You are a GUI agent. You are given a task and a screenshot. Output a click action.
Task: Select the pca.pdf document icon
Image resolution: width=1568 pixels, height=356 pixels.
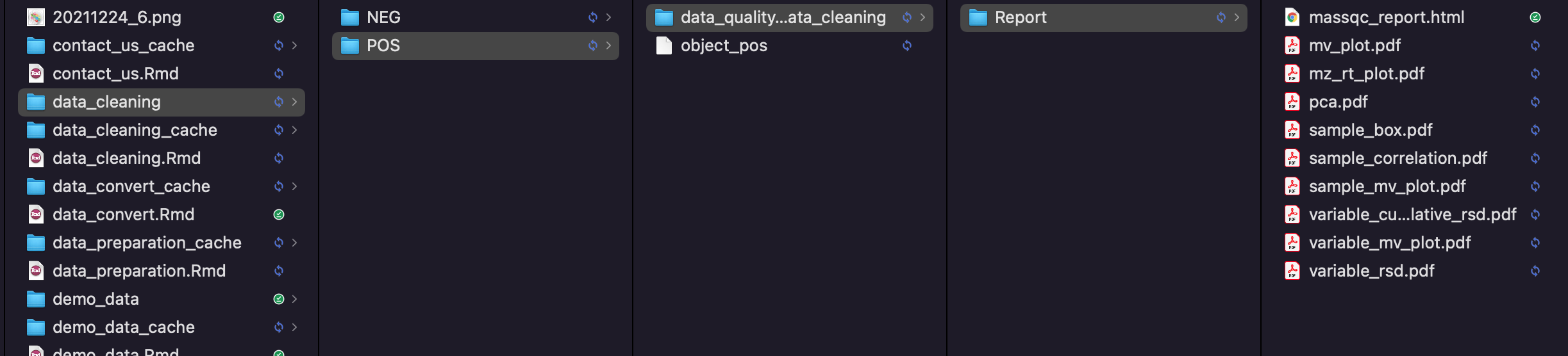(x=1292, y=102)
